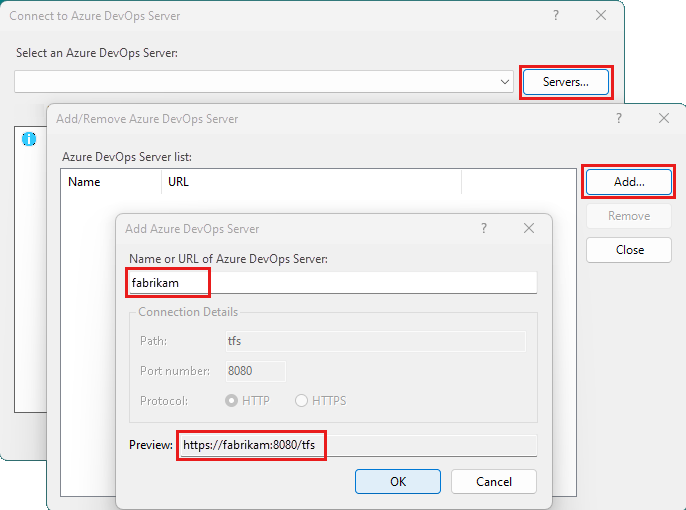686x510 pixels.
Task: Click help icon in Add Azure DevOps Server dialog
Action: (484, 228)
